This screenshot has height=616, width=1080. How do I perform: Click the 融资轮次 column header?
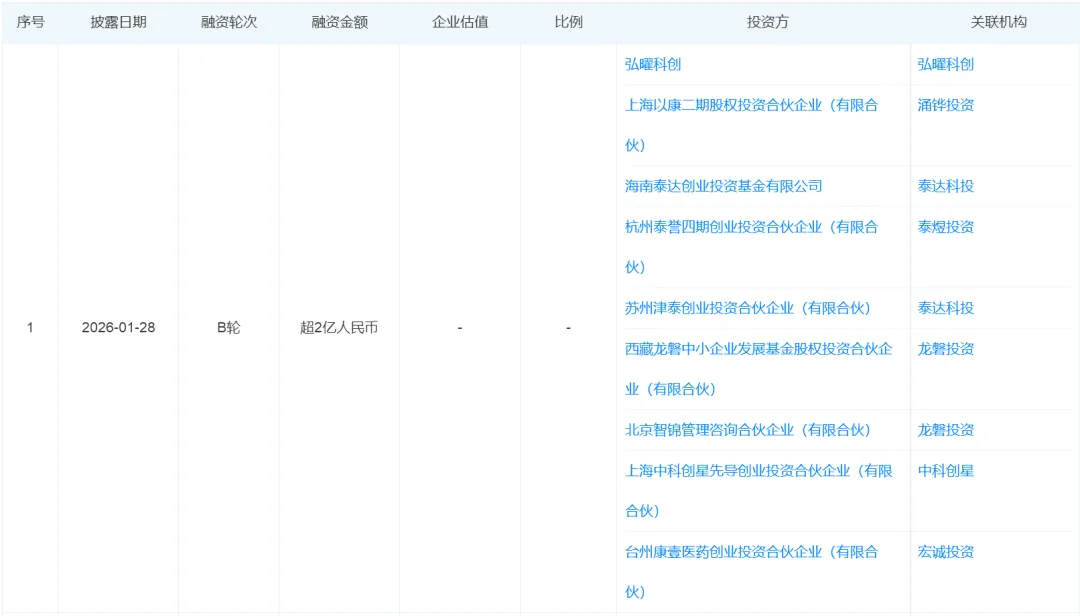[x=229, y=22]
